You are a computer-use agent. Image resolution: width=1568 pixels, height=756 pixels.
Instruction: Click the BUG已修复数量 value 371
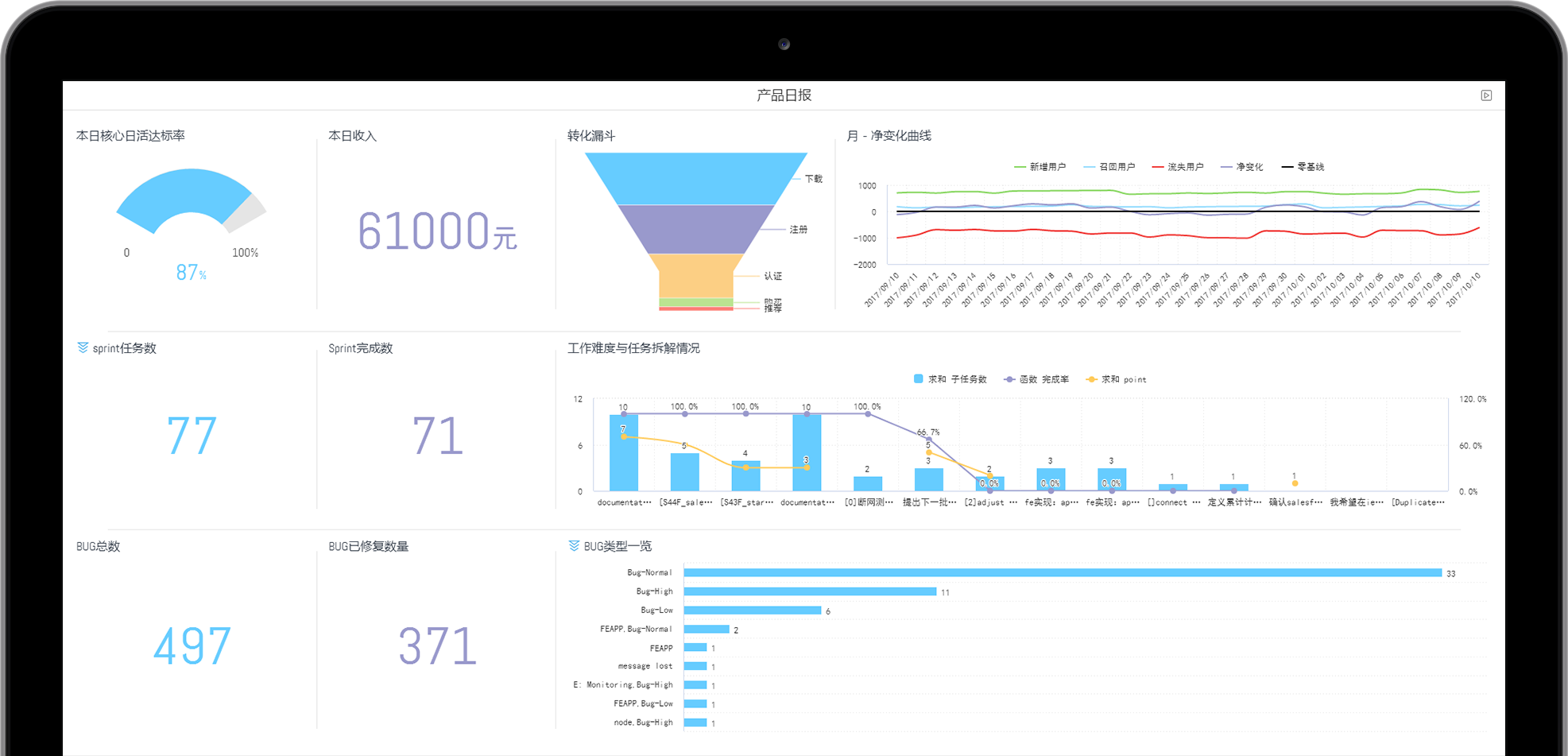click(437, 646)
